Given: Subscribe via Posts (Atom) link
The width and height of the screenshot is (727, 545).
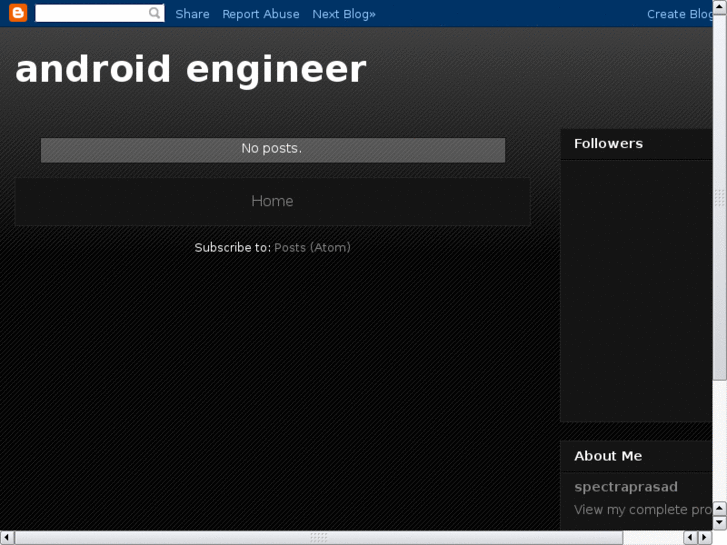Looking at the screenshot, I should point(312,247).
